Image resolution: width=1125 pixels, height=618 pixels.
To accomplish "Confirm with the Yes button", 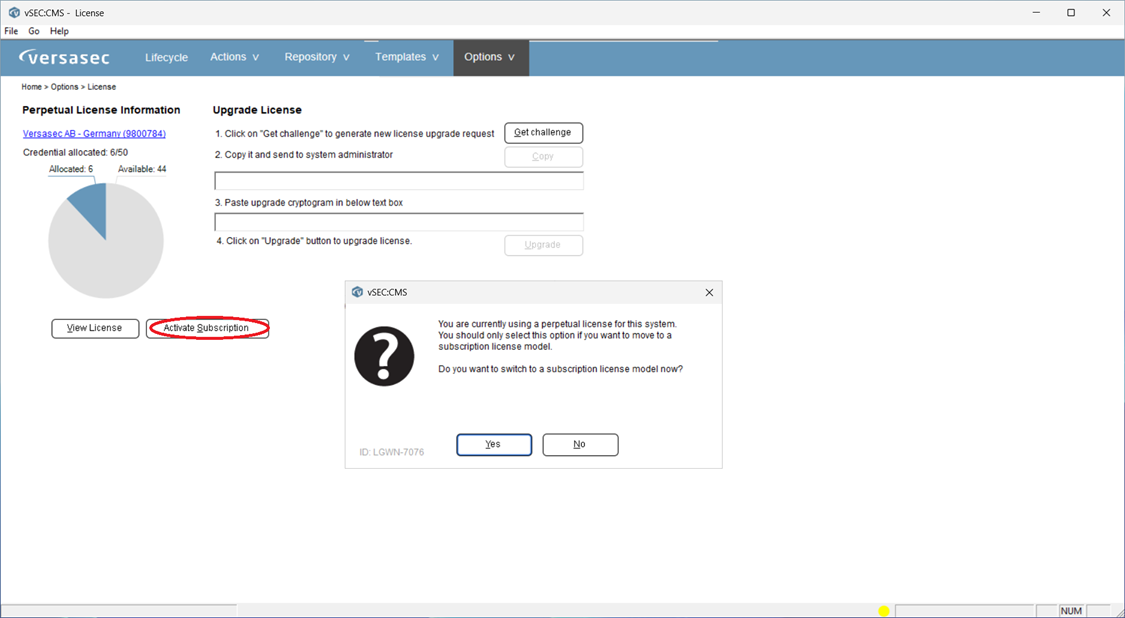I will [x=494, y=444].
